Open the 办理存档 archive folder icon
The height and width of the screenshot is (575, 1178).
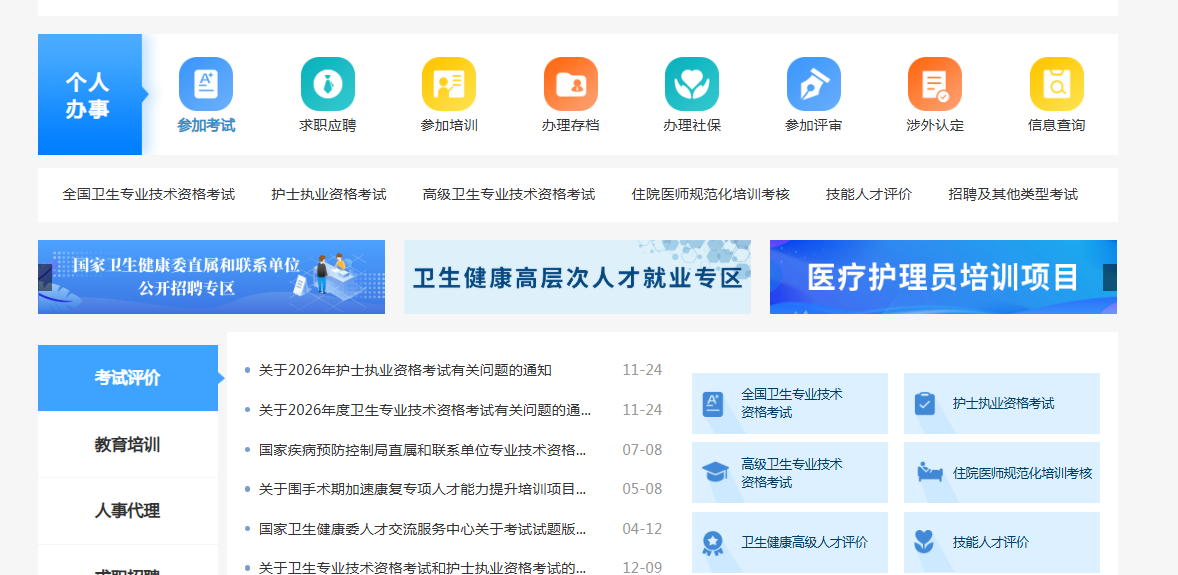point(571,84)
